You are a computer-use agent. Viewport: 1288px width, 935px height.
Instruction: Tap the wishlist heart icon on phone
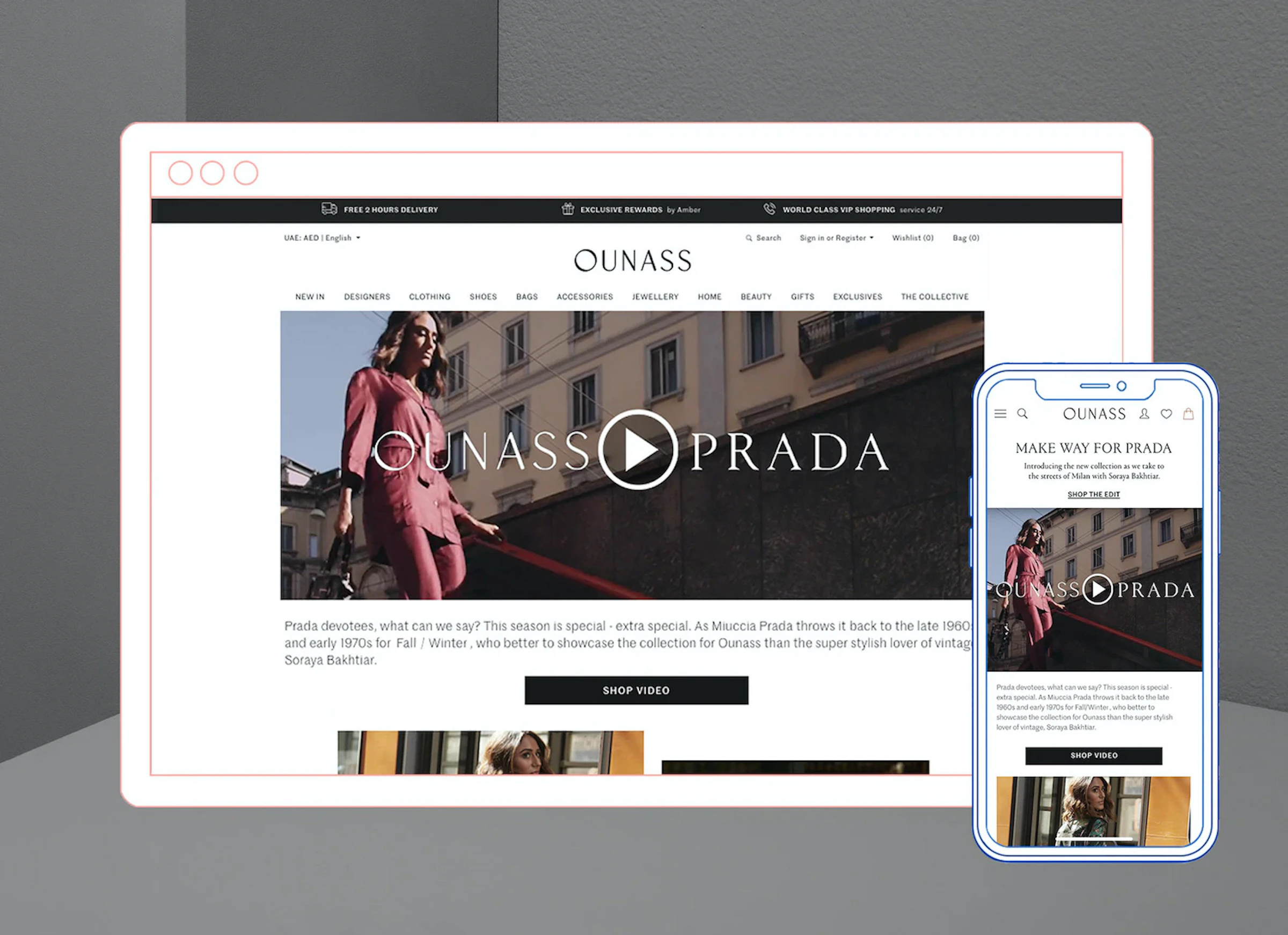click(1166, 414)
